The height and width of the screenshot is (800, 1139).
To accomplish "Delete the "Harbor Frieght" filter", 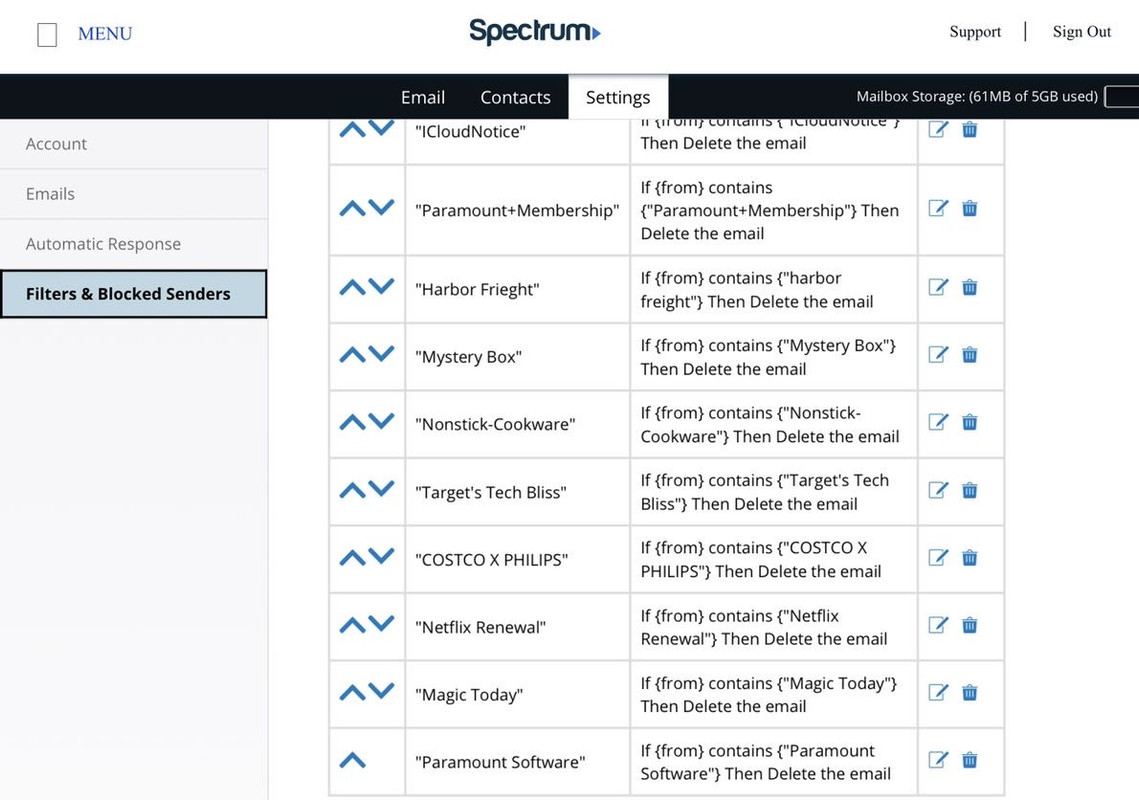I will 970,287.
